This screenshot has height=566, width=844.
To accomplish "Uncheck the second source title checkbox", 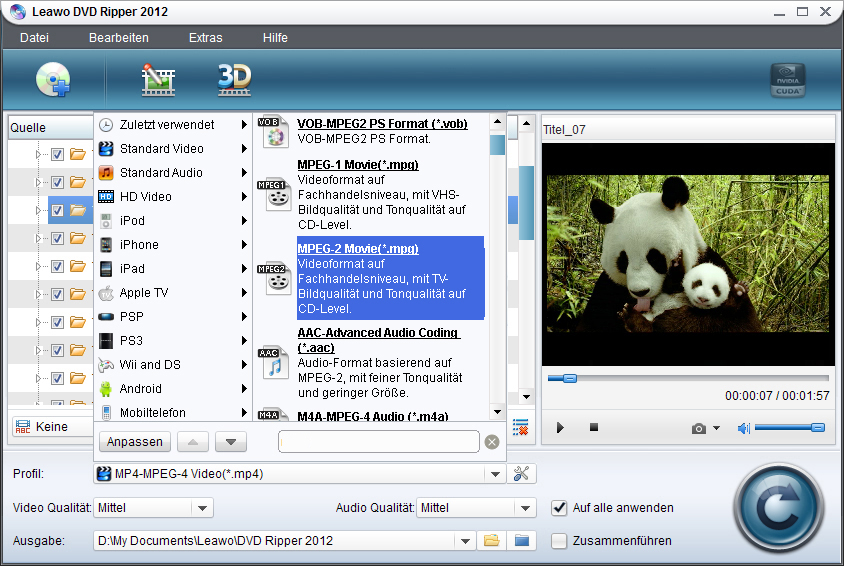I will point(57,182).
